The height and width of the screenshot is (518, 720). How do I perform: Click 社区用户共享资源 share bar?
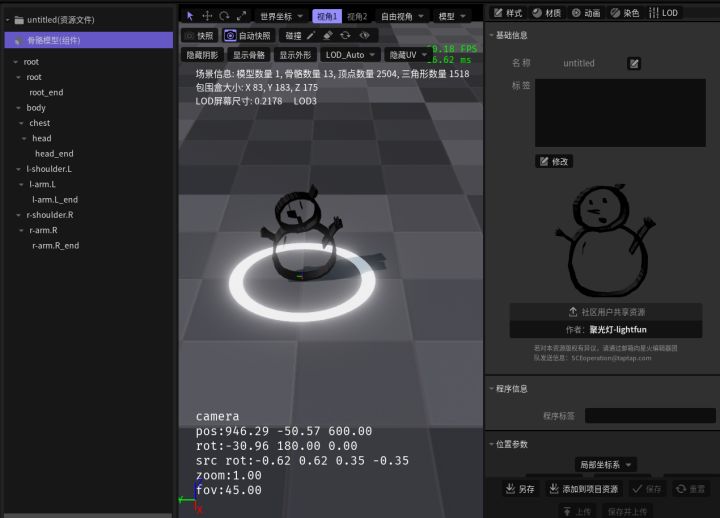[x=606, y=312]
